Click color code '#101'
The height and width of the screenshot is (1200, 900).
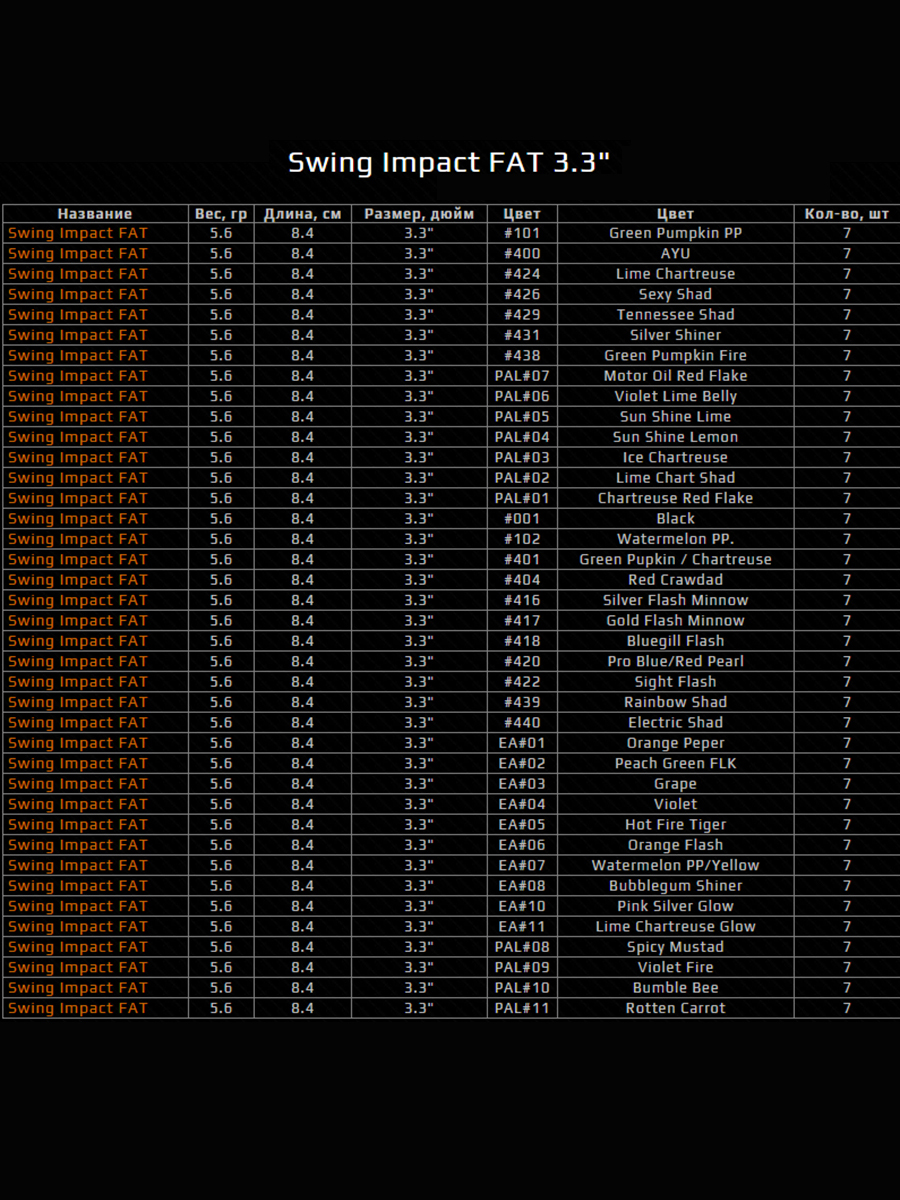522,233
